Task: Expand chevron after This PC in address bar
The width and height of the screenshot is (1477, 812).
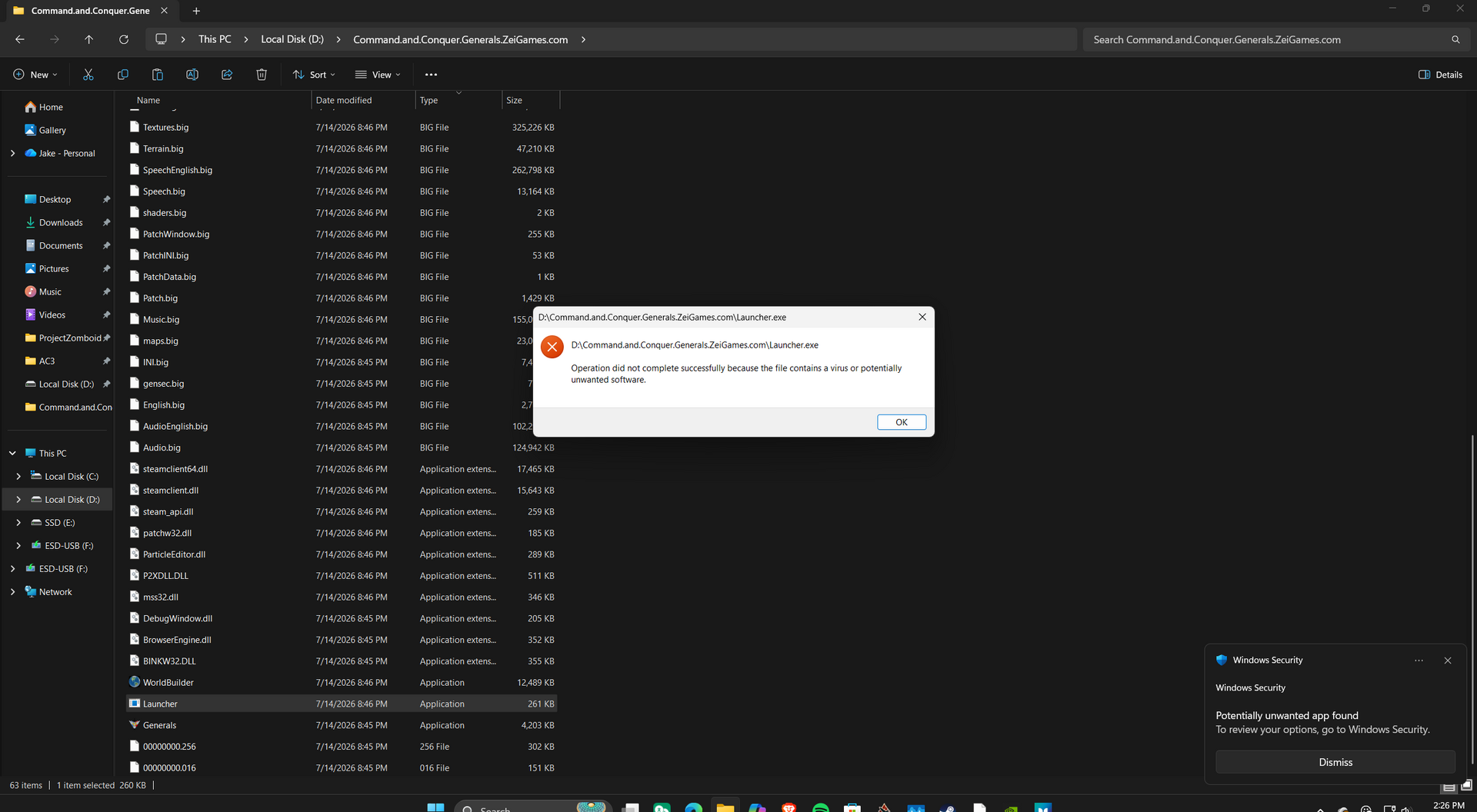Action: pos(246,39)
